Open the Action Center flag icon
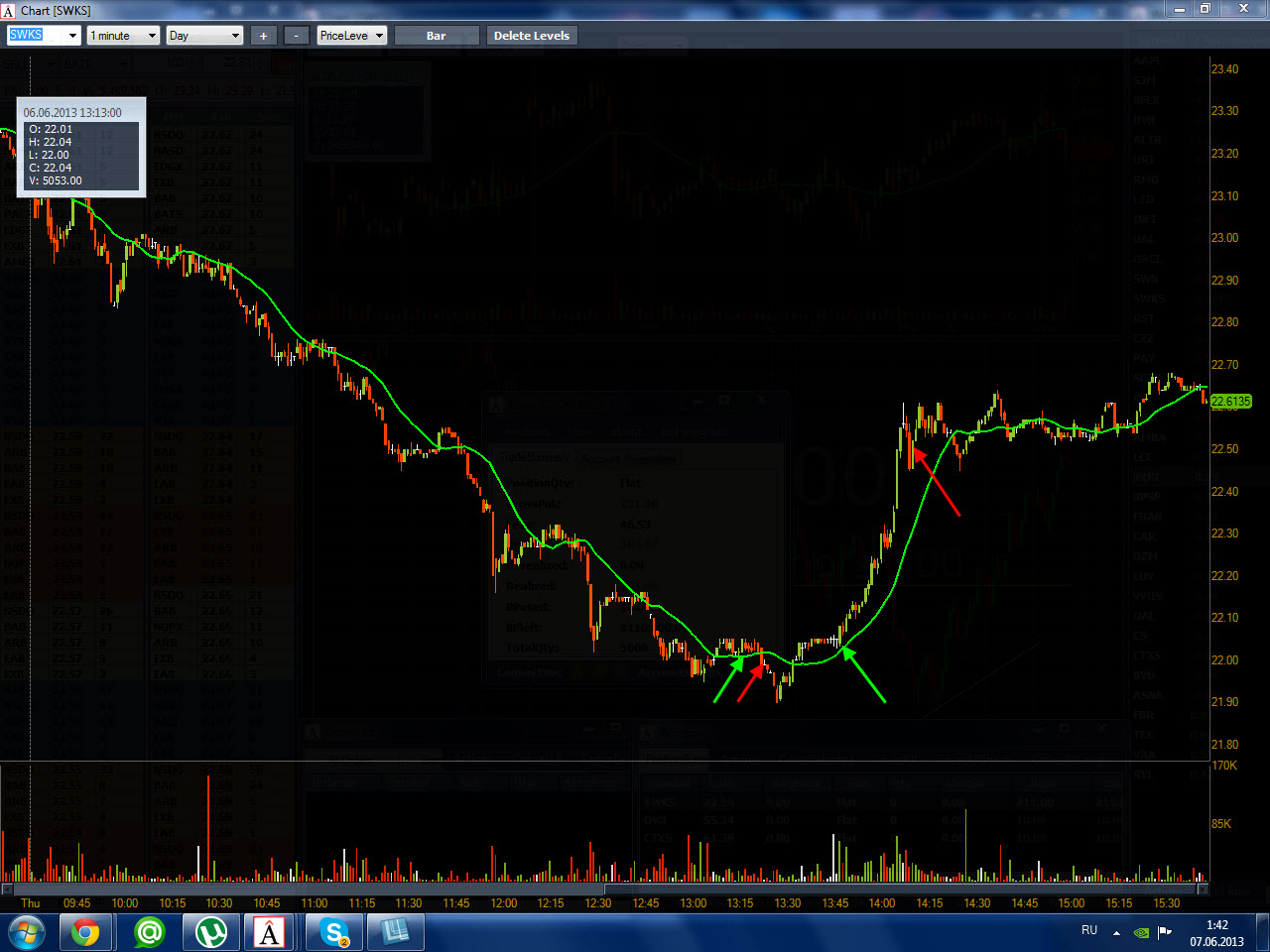The width and height of the screenshot is (1270, 952). (x=1165, y=932)
